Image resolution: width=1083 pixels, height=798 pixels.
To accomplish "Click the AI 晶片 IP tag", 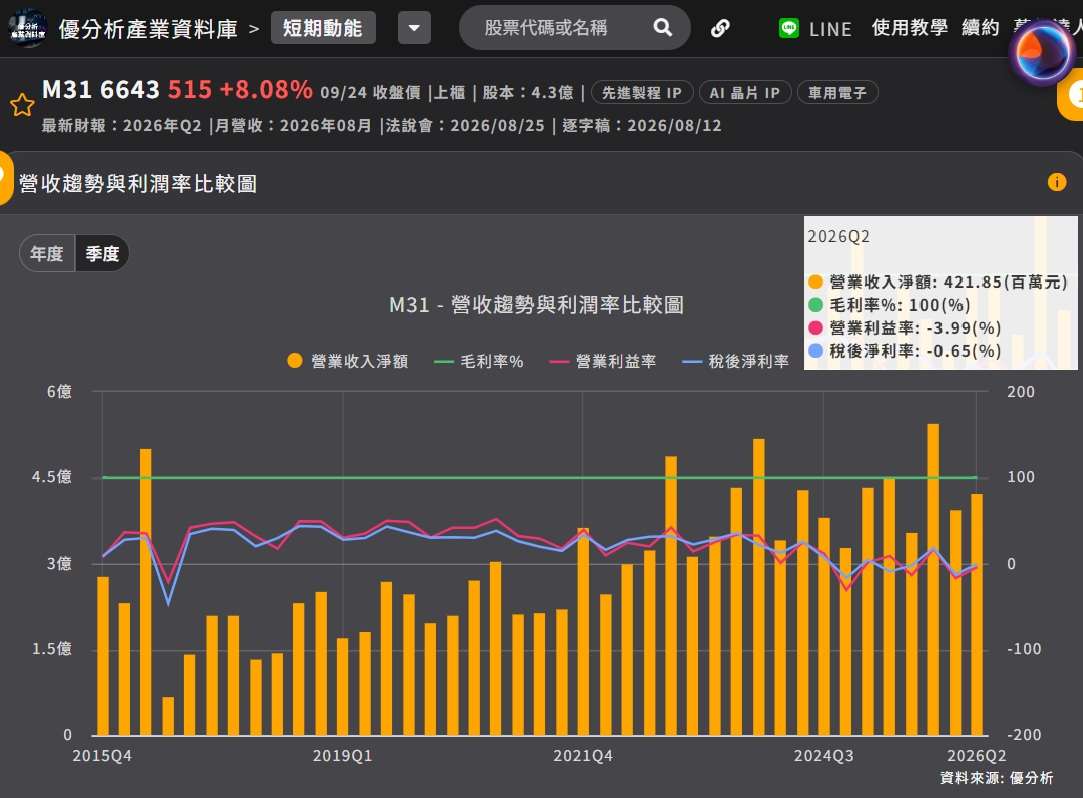I will (745, 93).
